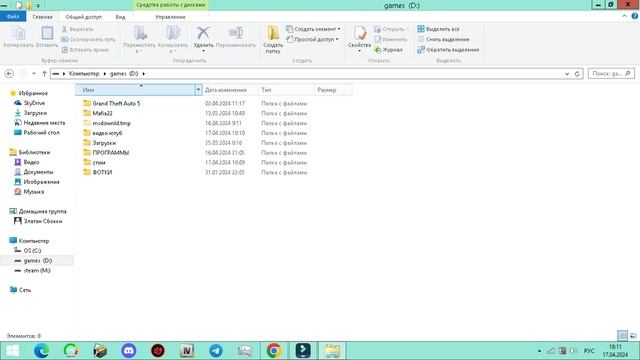The width and height of the screenshot is (640, 360).
Task: Click the refresh button by address bar
Action: pos(577,74)
